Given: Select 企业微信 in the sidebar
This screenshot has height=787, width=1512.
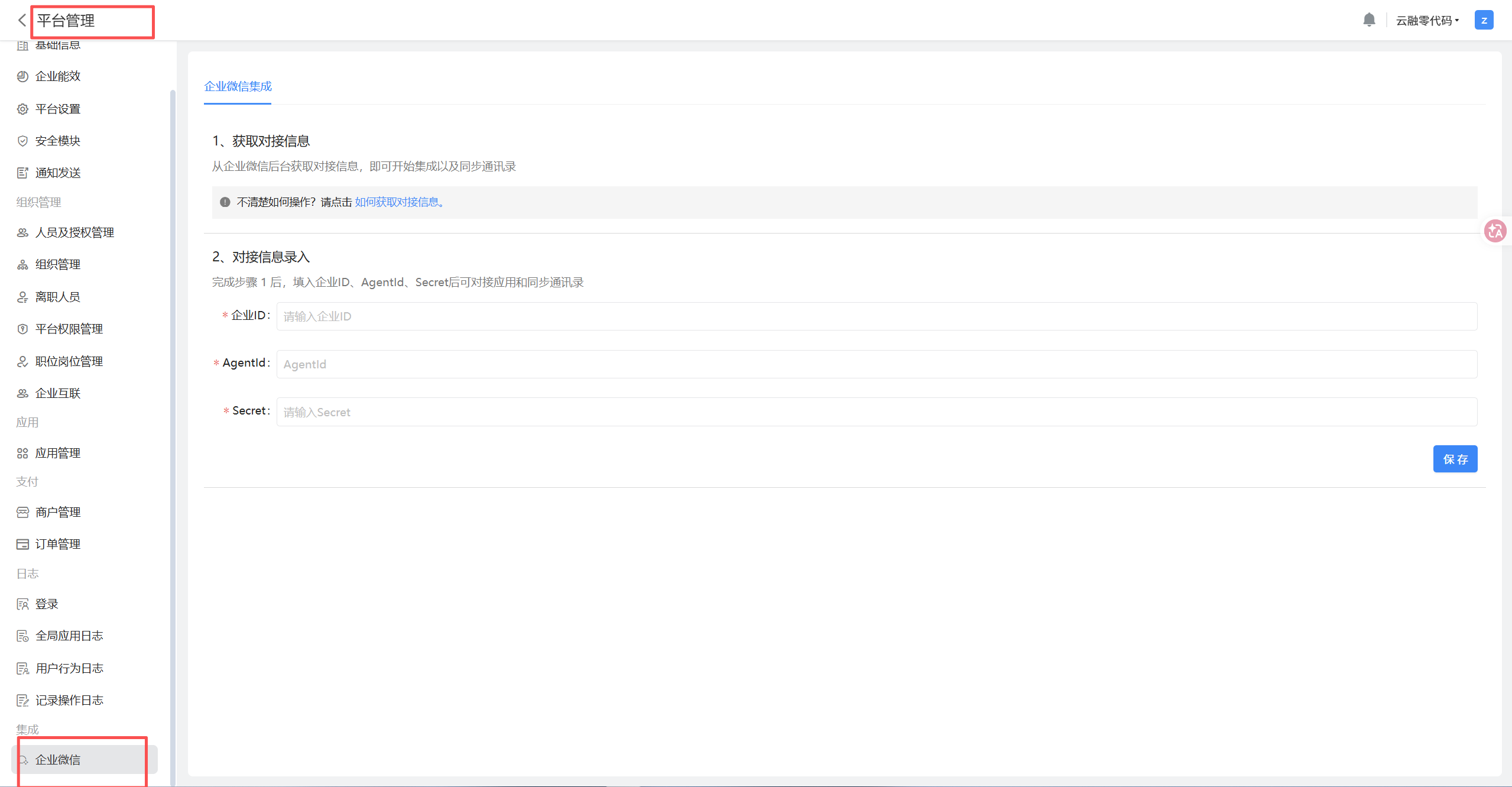Looking at the screenshot, I should (x=58, y=759).
